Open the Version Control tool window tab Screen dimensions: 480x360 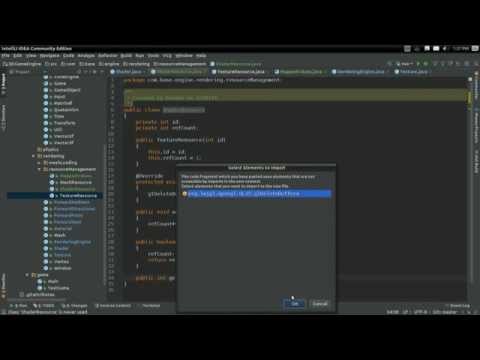click(x=113, y=306)
